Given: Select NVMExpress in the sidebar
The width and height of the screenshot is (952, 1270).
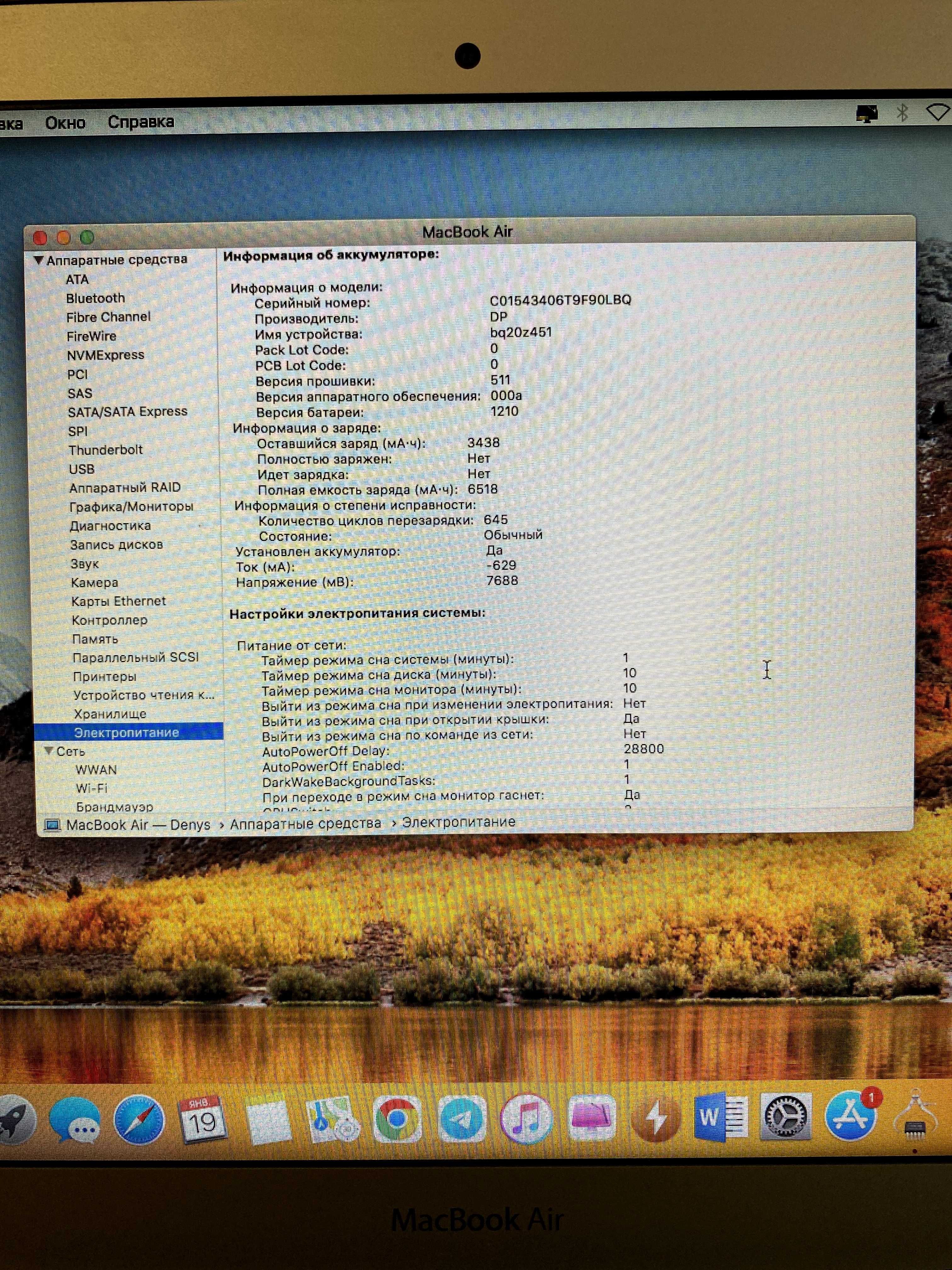Looking at the screenshot, I should point(105,355).
